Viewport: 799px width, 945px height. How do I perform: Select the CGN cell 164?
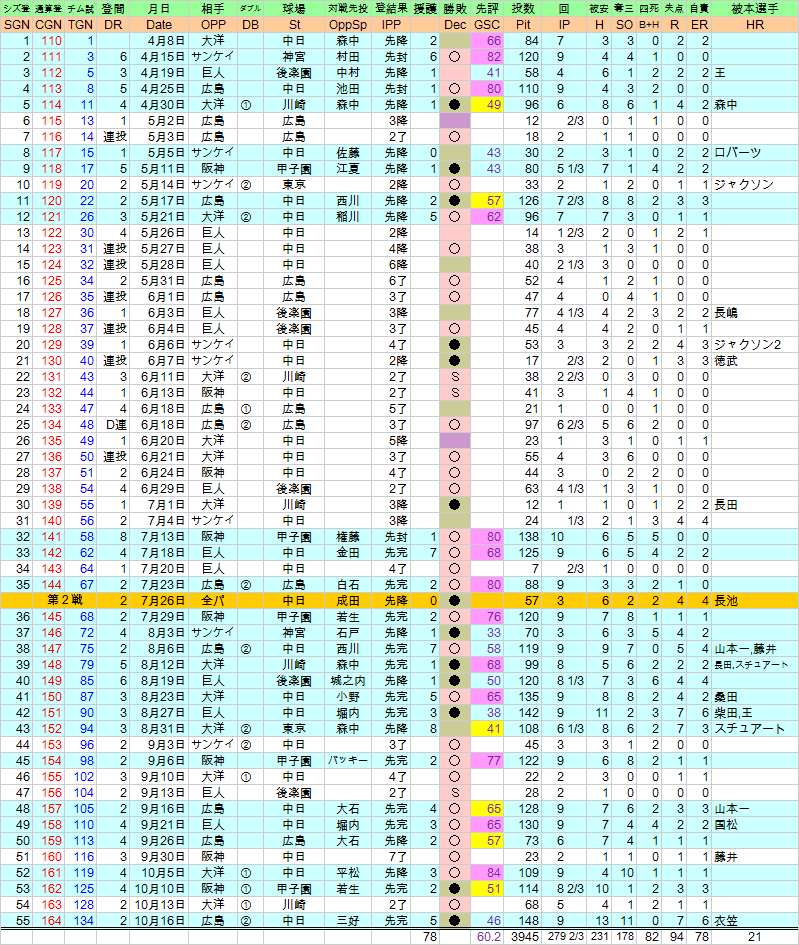[48, 920]
